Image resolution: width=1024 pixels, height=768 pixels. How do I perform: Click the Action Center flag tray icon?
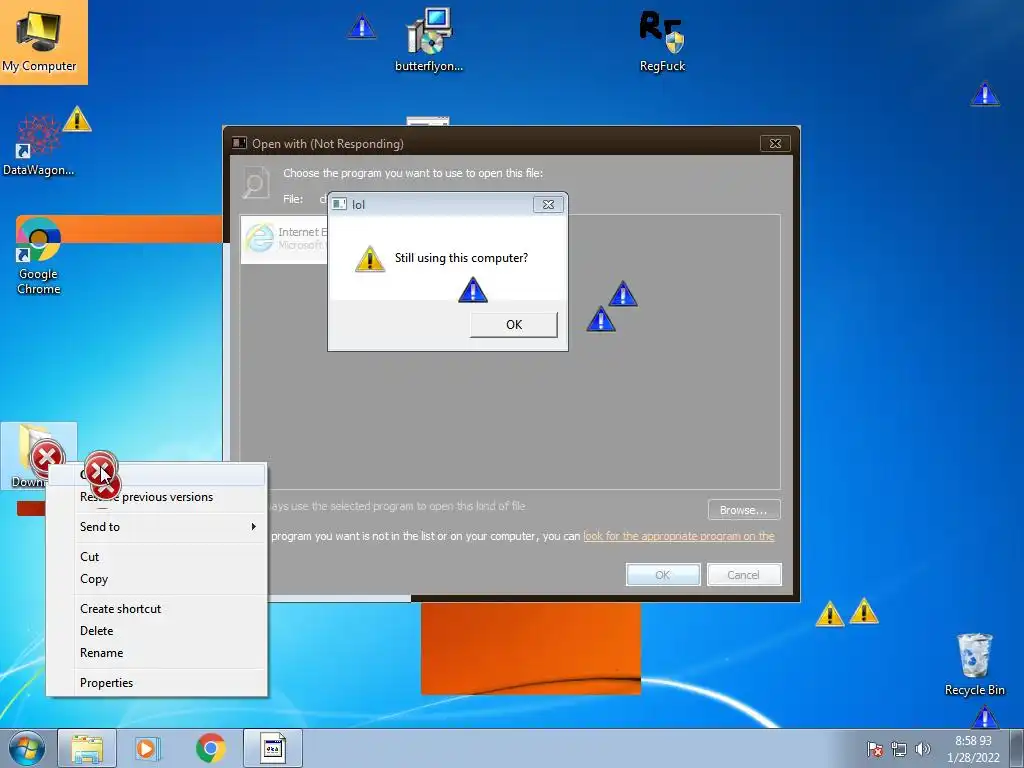point(875,749)
